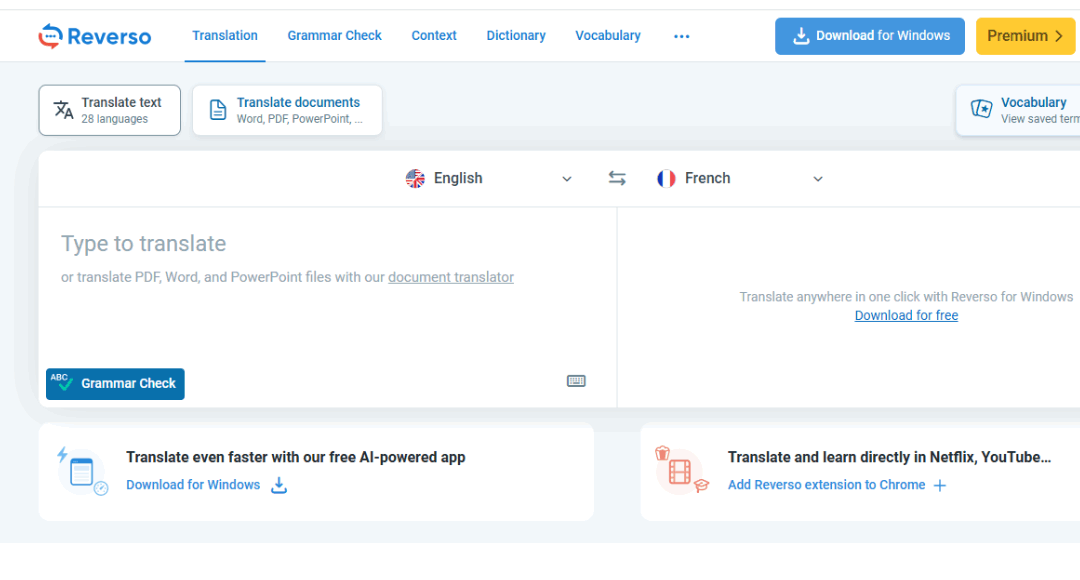The height and width of the screenshot is (580, 1080).
Task: Click the download icon beside Download for Windows link
Action: [279, 485]
